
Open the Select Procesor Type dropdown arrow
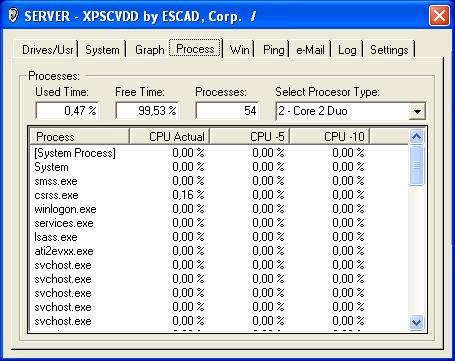[417, 111]
